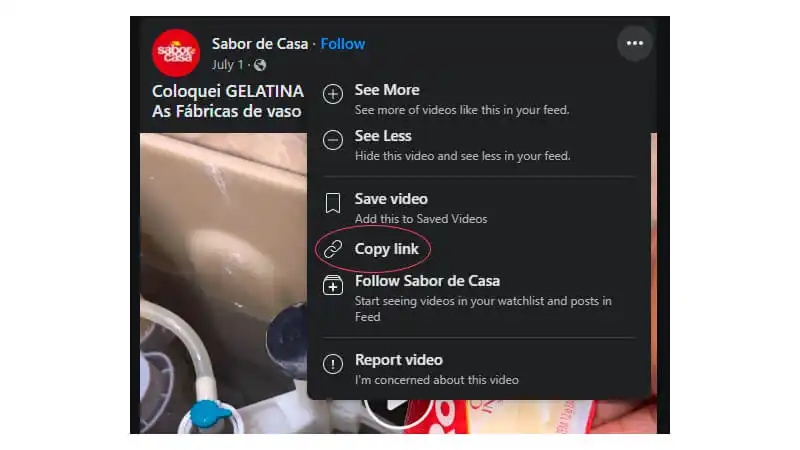Click the See Less minus circle icon
The image size is (800, 450).
point(334,141)
